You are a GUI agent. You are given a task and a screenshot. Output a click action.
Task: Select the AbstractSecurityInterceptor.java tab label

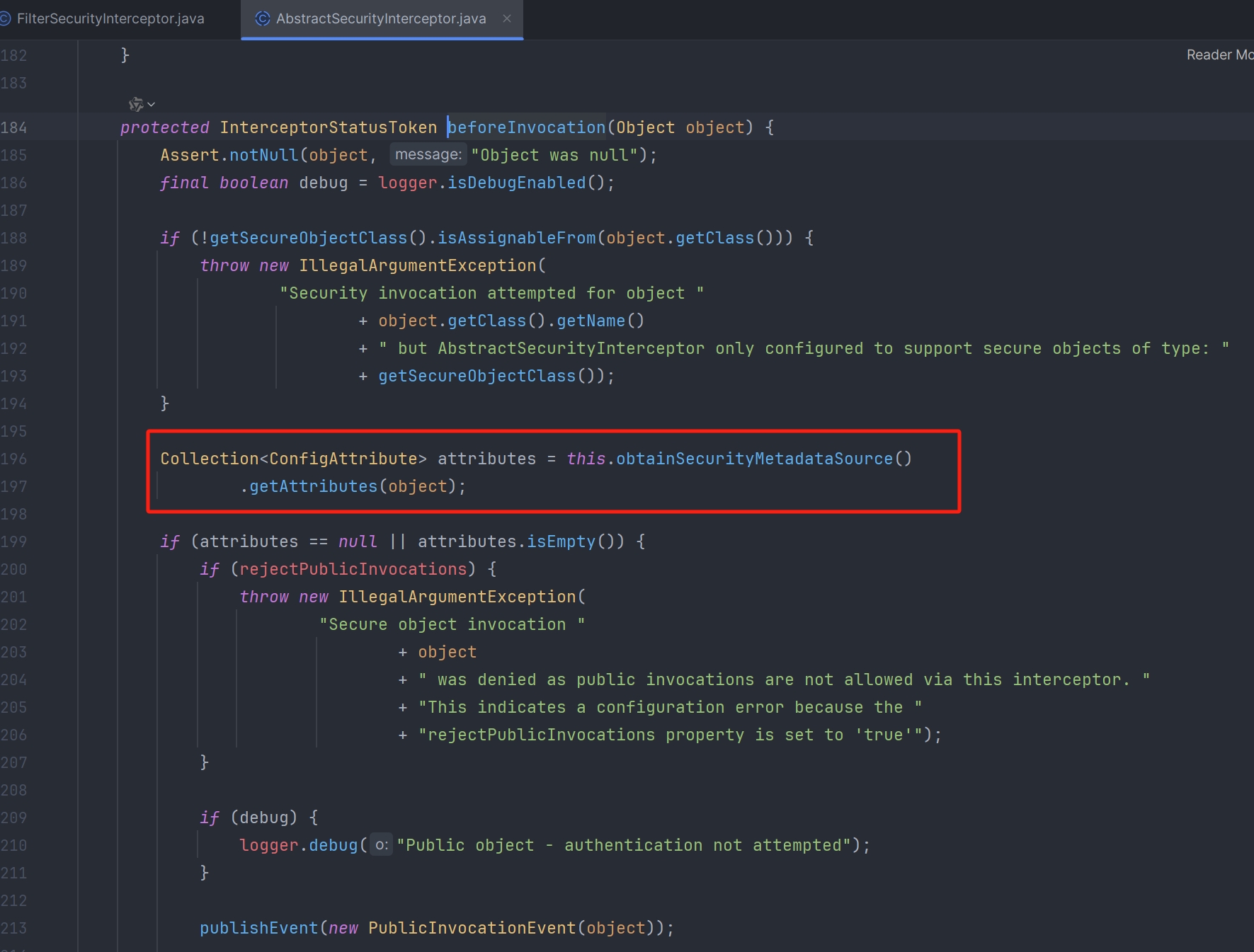(x=380, y=19)
